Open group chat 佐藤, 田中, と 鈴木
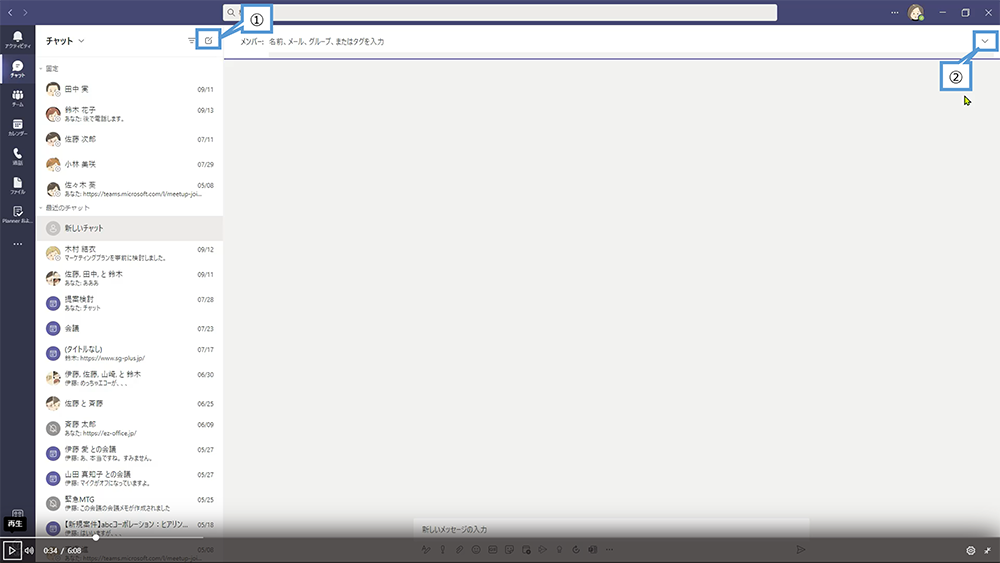The image size is (1000, 563). point(129,278)
